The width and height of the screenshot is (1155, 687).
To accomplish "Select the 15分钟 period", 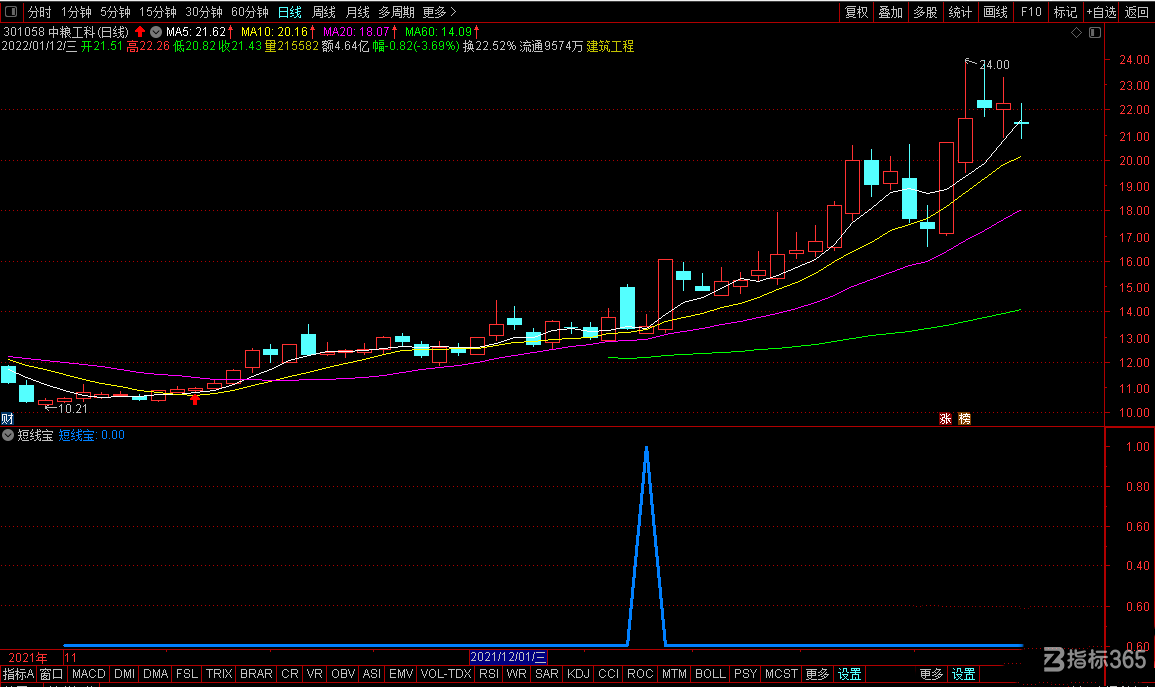I will click(158, 12).
